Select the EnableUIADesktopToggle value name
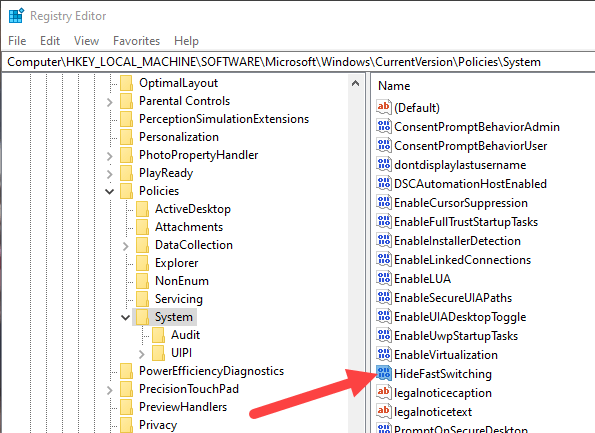 pos(460,317)
